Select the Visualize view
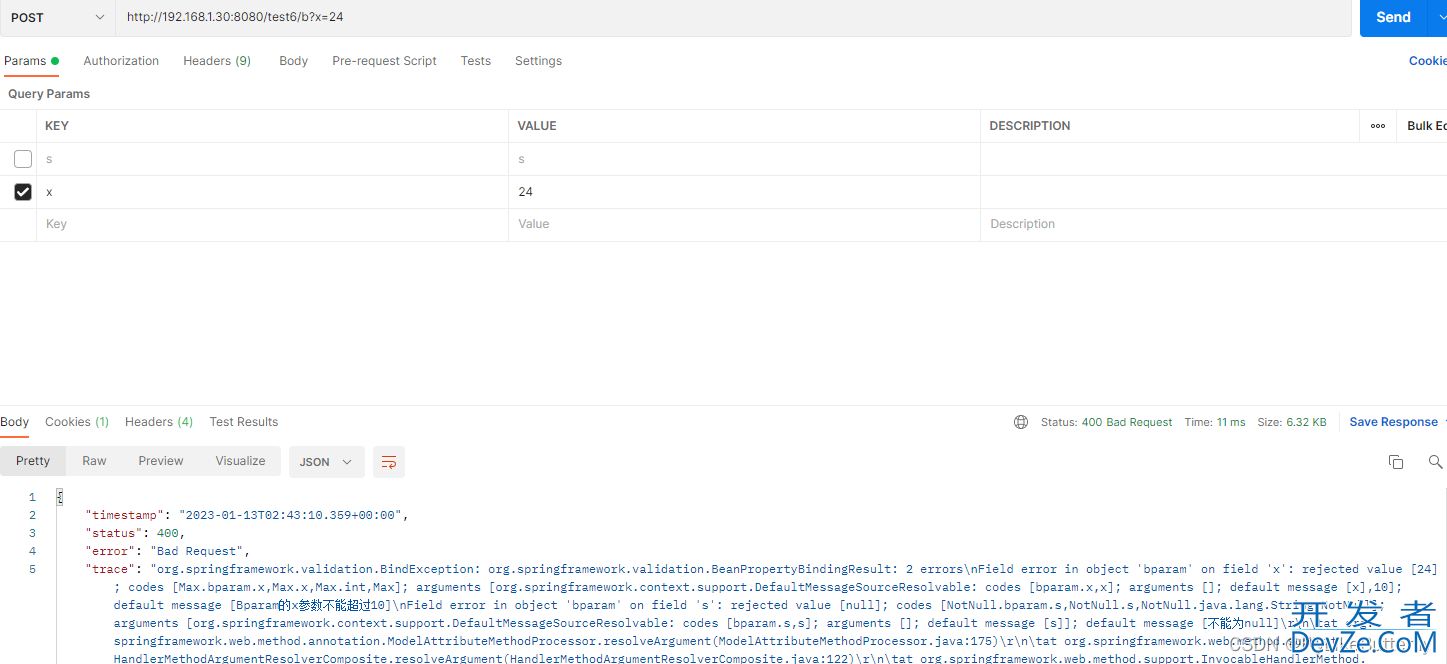This screenshot has height=664, width=1447. click(x=240, y=461)
